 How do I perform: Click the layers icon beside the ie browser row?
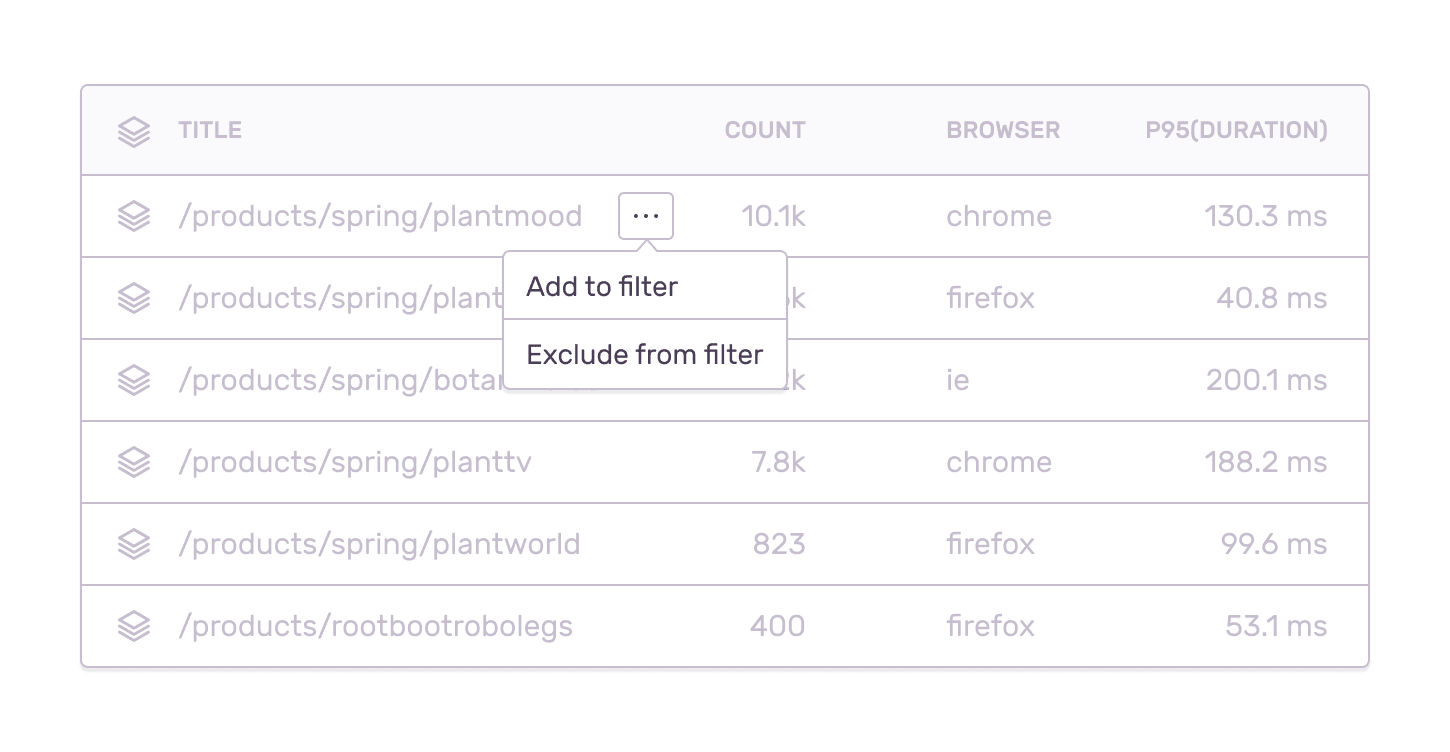click(x=134, y=380)
